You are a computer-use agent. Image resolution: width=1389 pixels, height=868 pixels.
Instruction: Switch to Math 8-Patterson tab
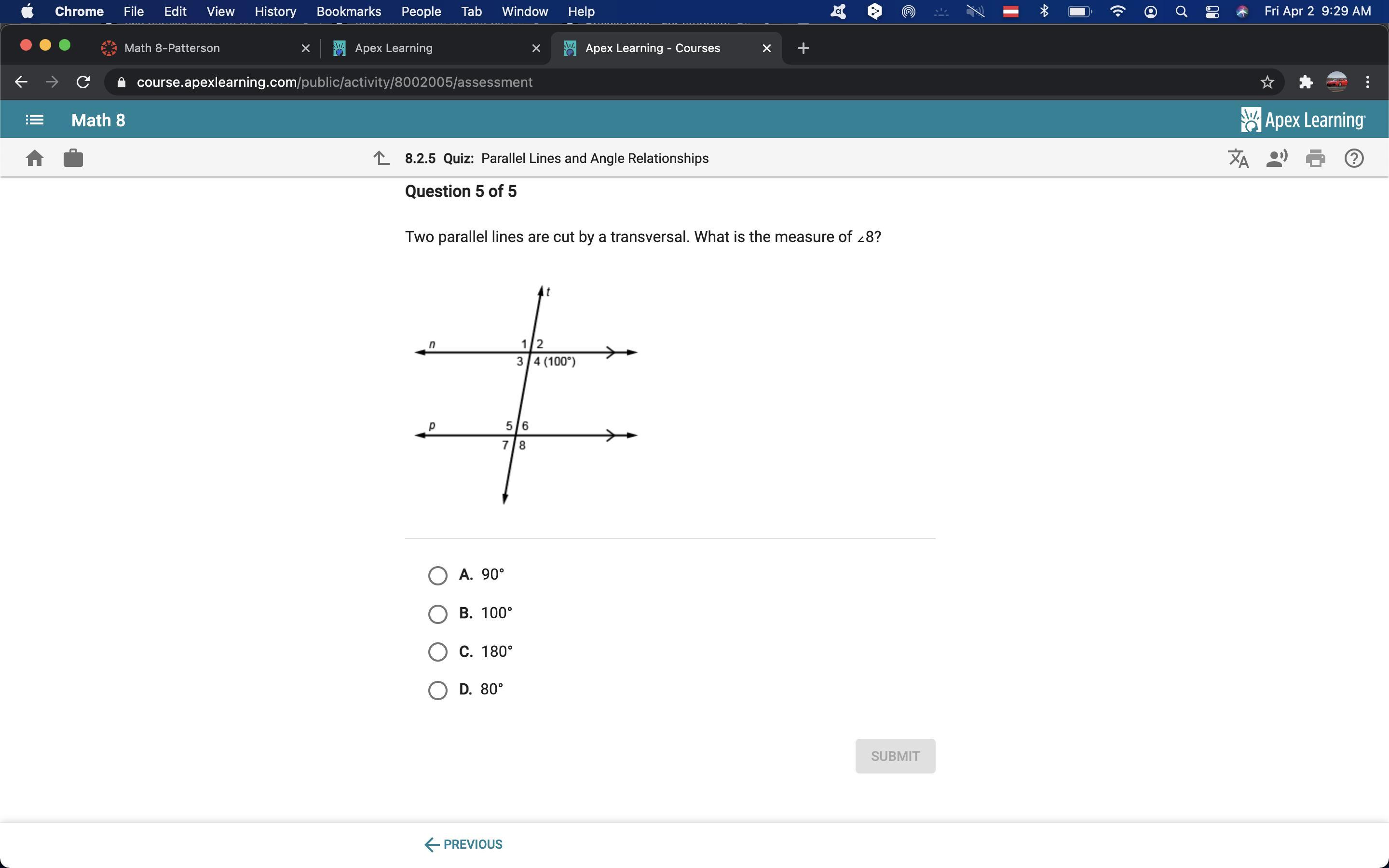coord(172,48)
